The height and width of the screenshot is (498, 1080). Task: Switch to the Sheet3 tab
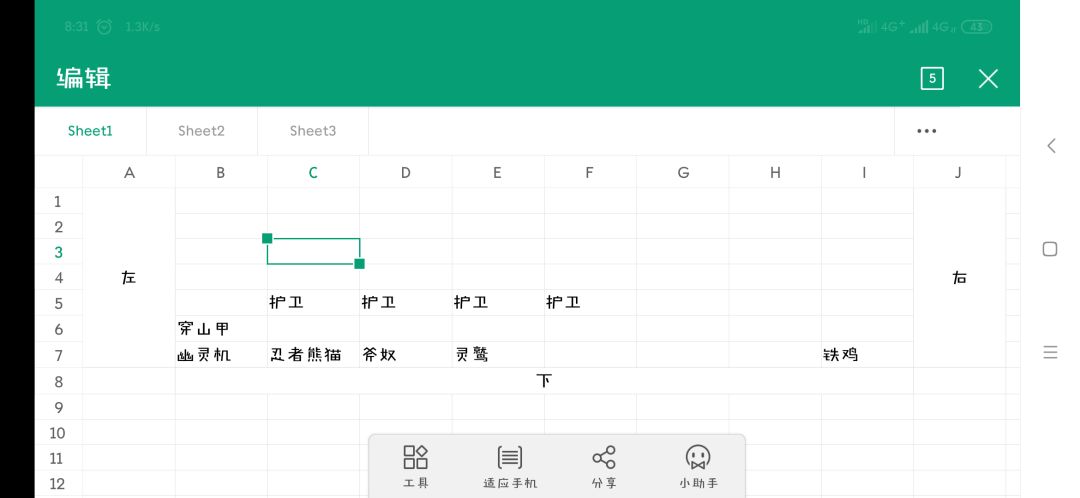click(313, 131)
